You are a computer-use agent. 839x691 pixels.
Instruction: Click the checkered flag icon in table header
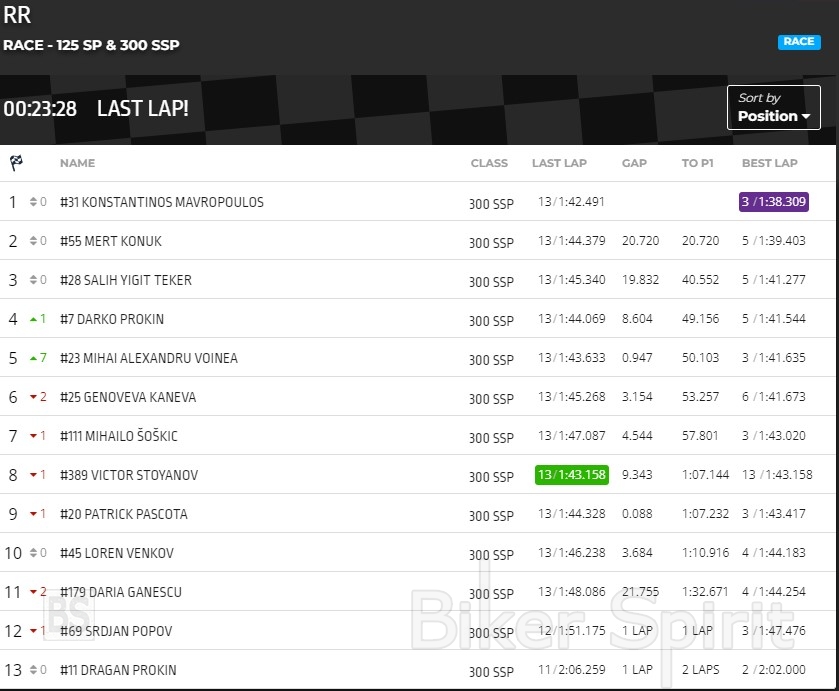16,163
